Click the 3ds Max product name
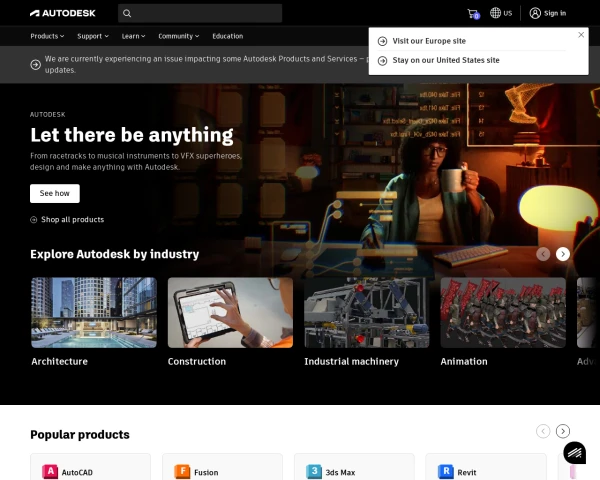 (340, 473)
